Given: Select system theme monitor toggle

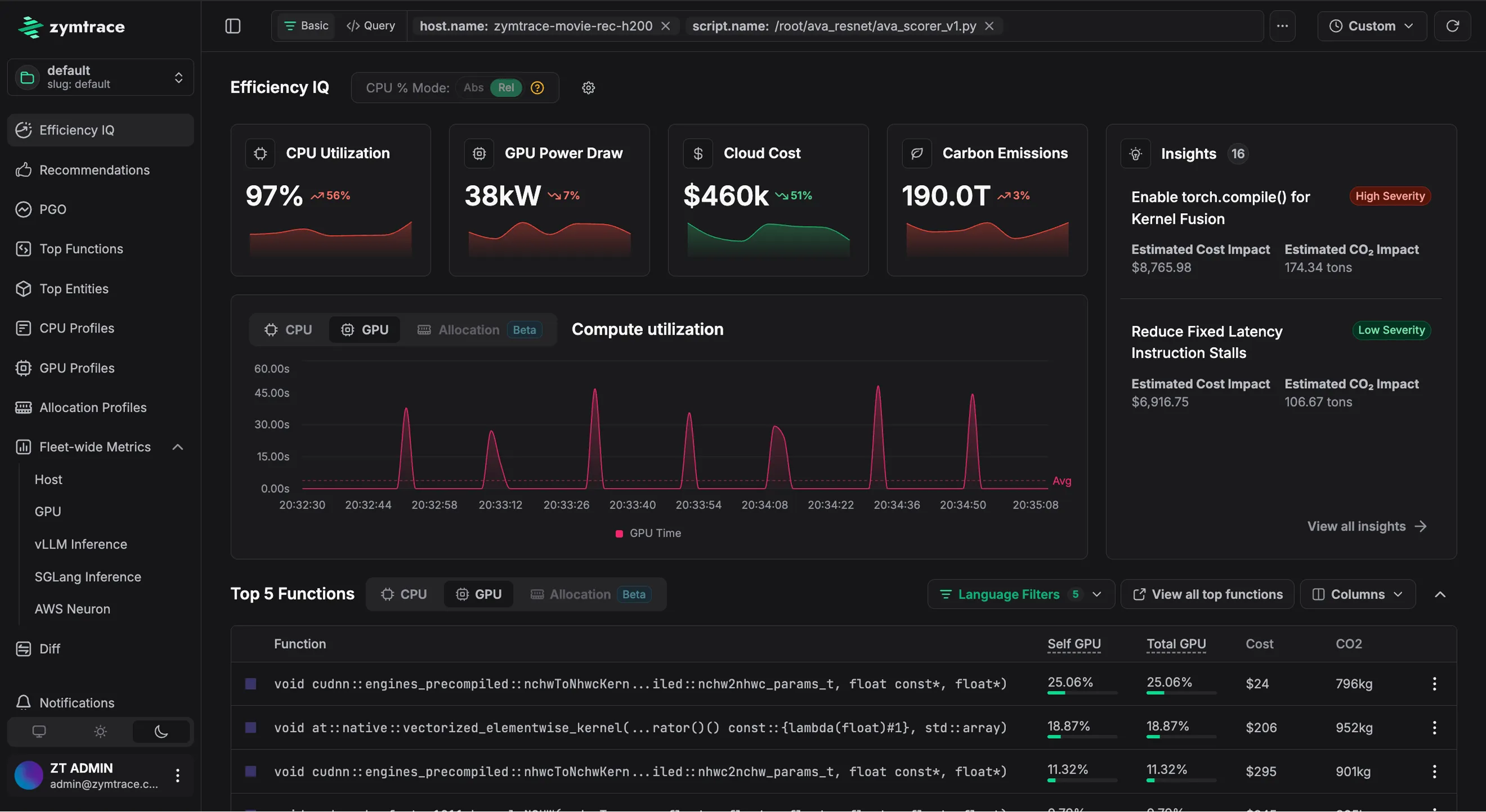Looking at the screenshot, I should pos(39,732).
